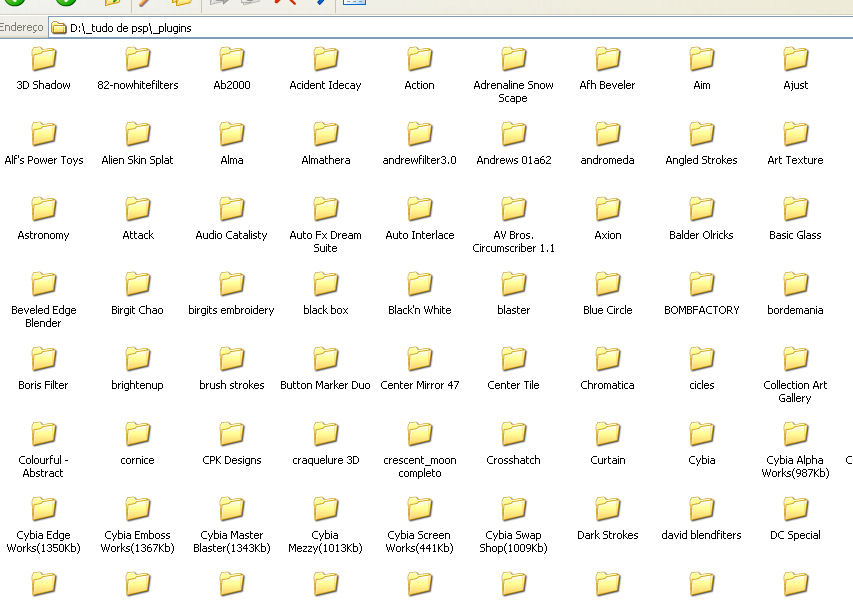
Task: Select the 'Cybia Emboss Works(1367Kb)' folder label
Action: pyautogui.click(x=138, y=542)
